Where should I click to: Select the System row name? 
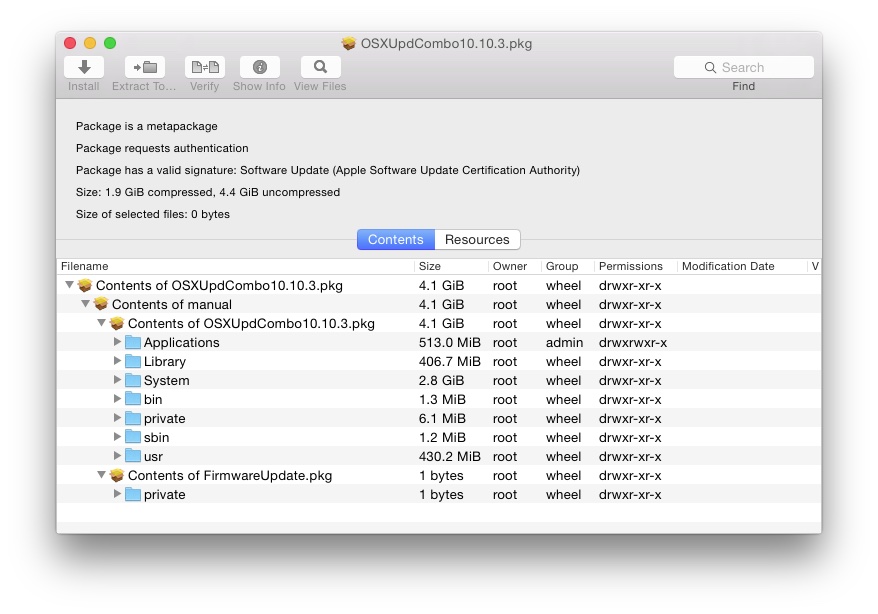166,381
